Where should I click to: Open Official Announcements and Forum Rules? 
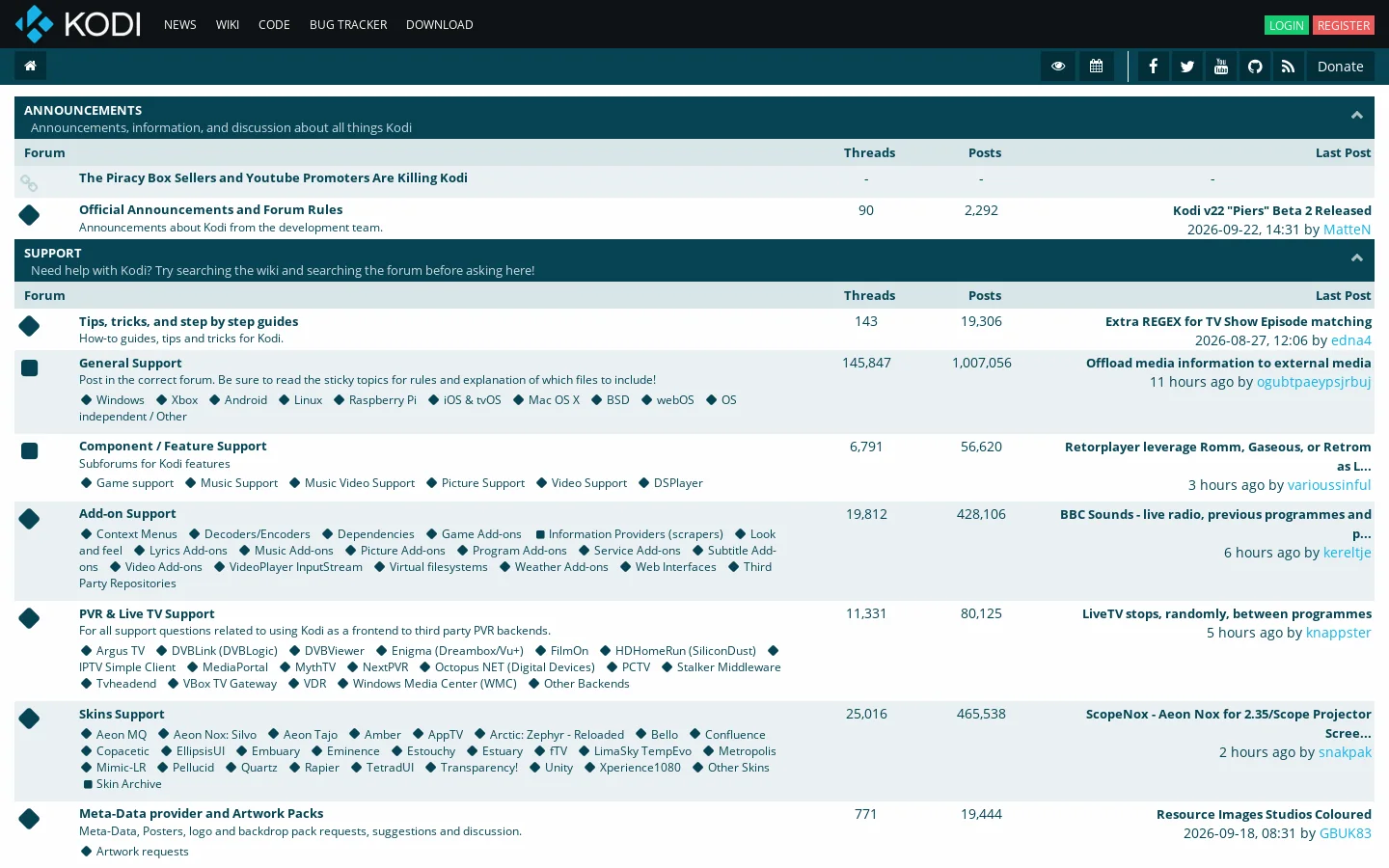coord(210,209)
